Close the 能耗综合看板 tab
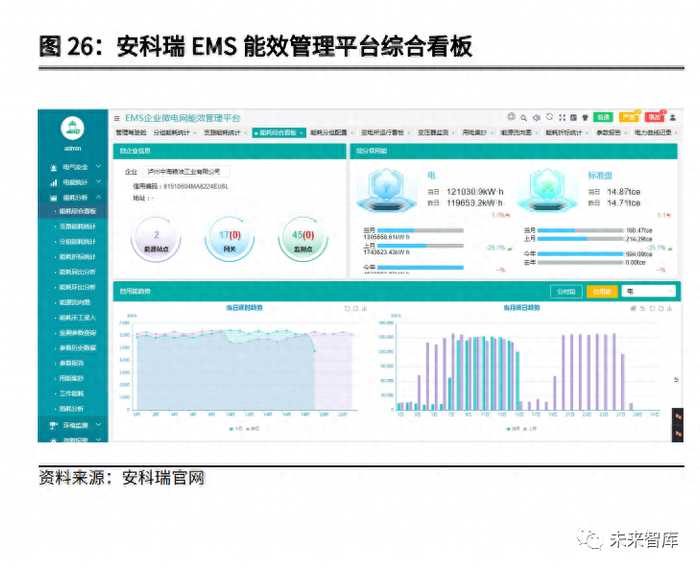 click(x=301, y=133)
